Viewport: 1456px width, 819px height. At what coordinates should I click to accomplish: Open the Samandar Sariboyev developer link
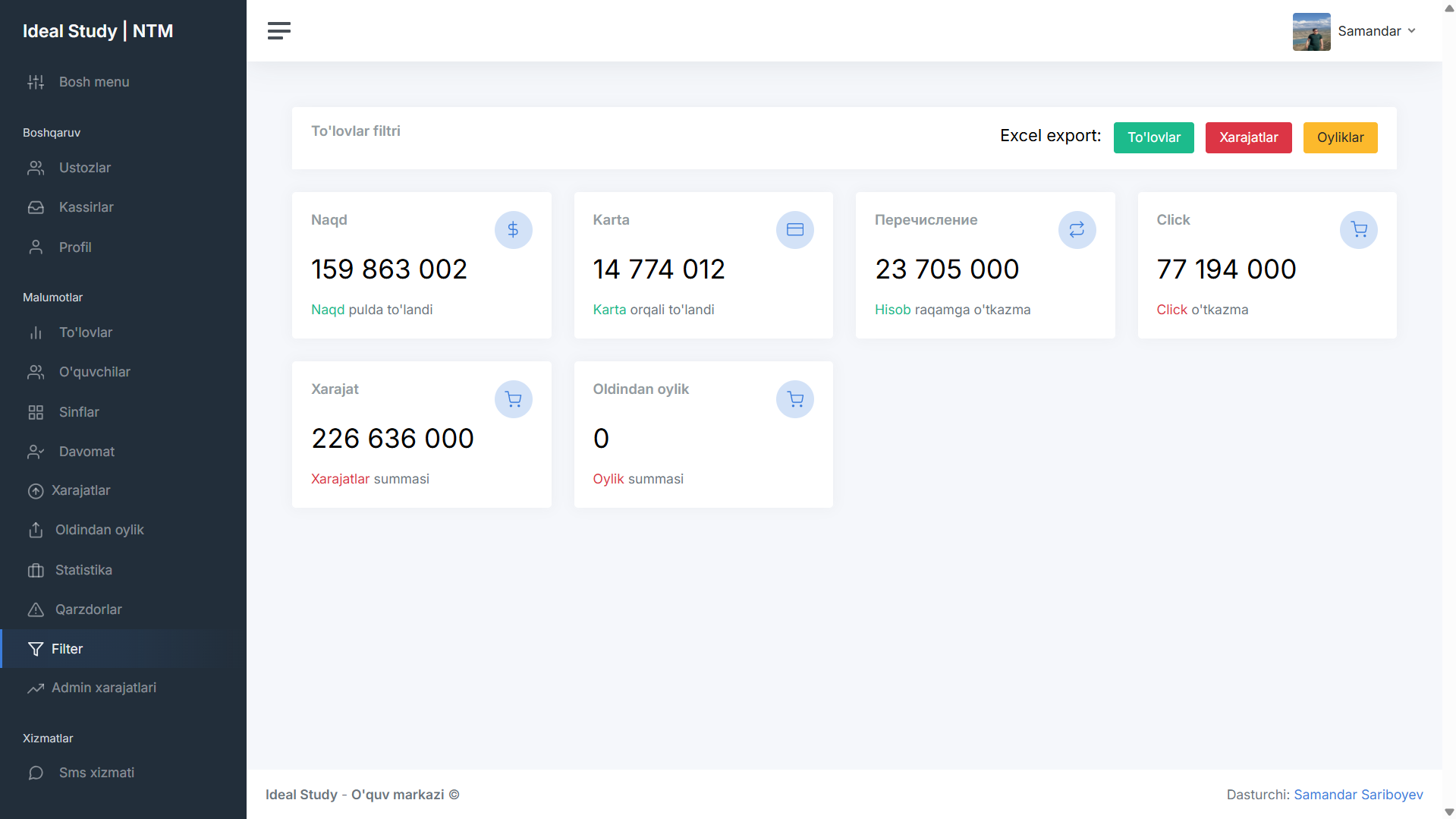coord(1358,795)
